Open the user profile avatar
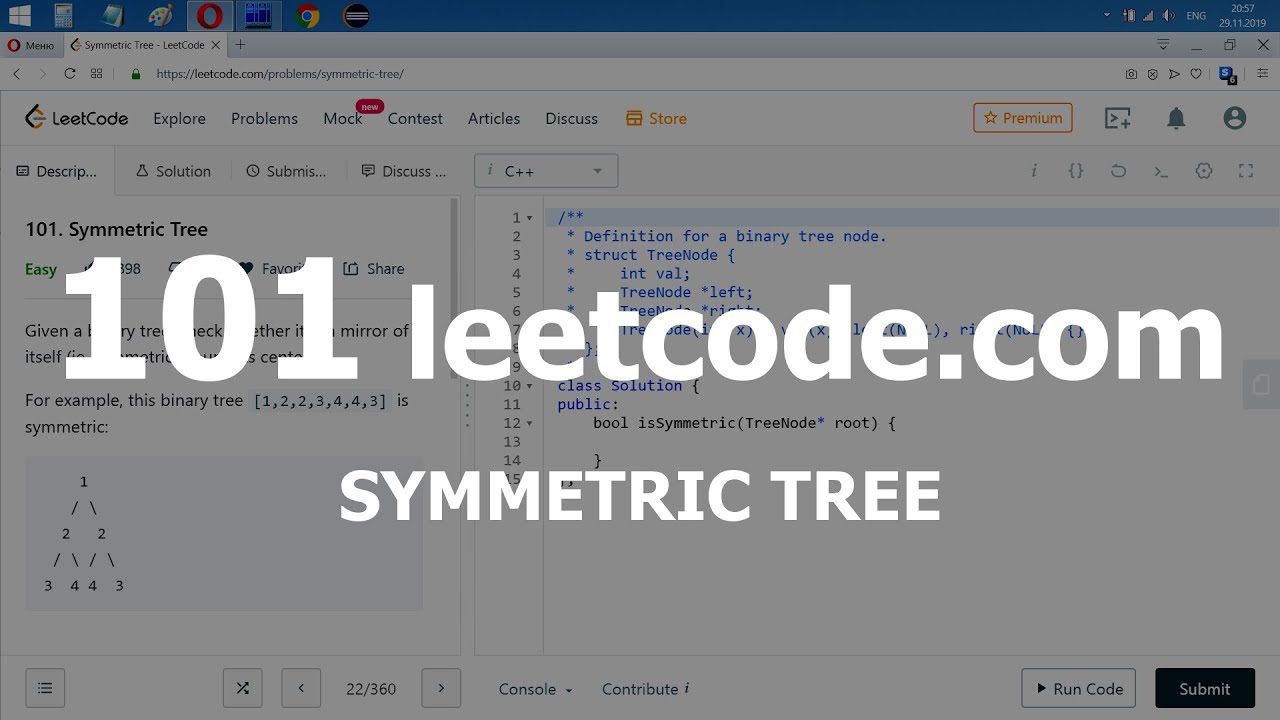1280x720 pixels. tap(1235, 118)
